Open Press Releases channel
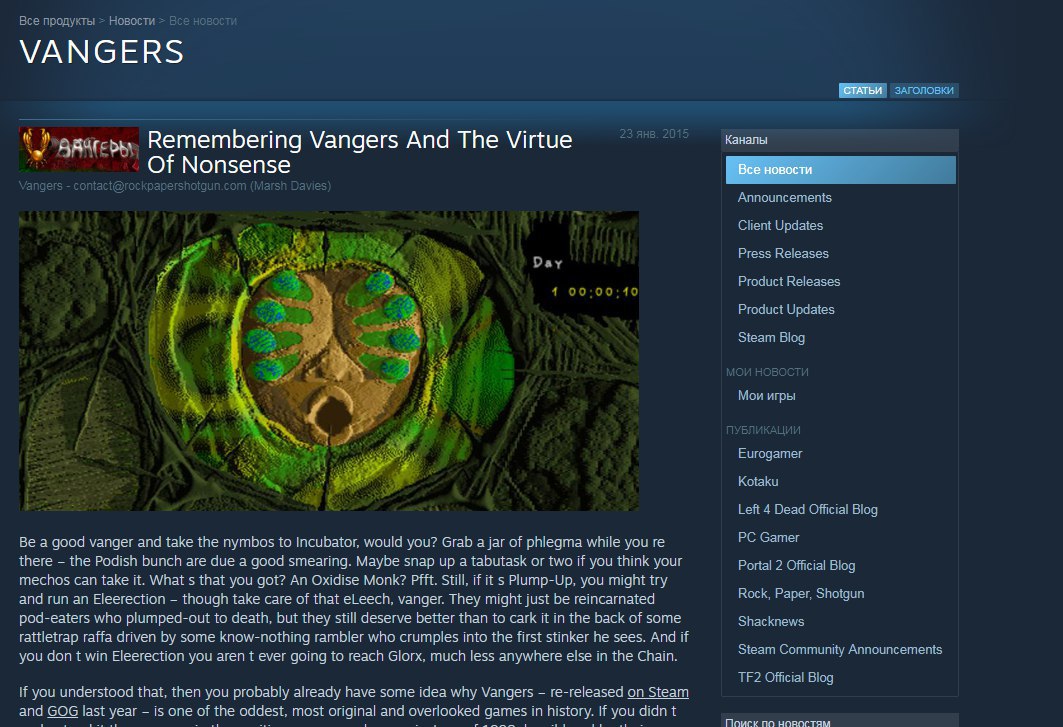Image resolution: width=1063 pixels, height=727 pixels. pyautogui.click(x=783, y=253)
